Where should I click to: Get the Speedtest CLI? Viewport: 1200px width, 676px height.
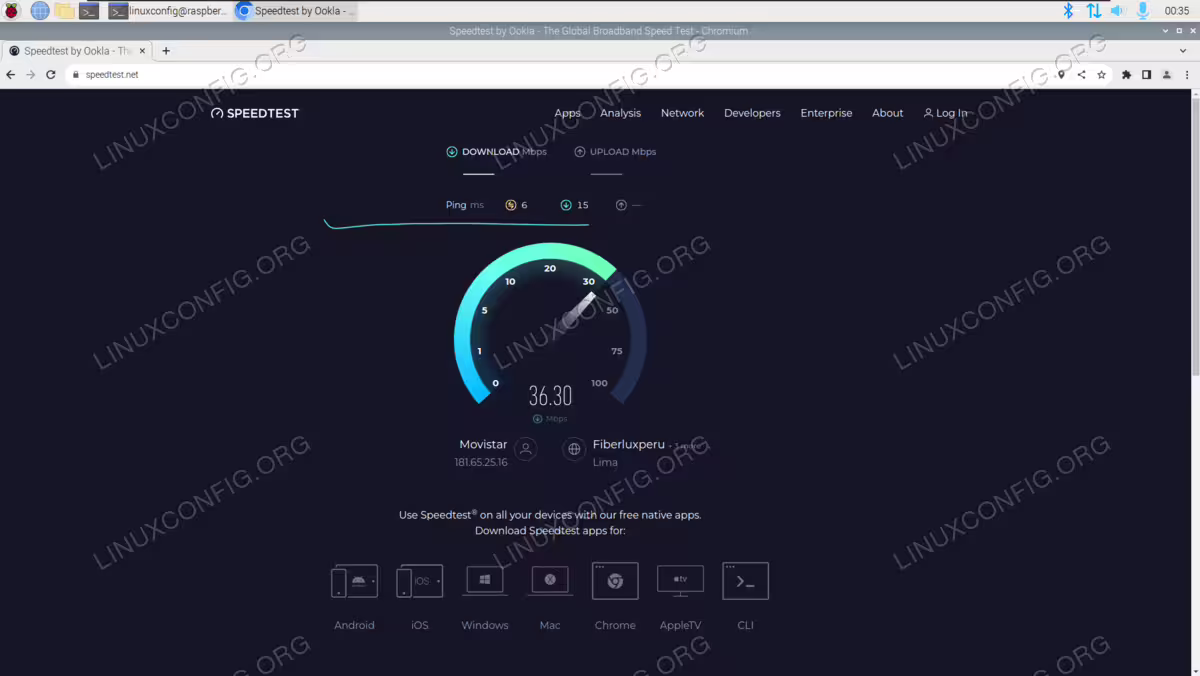745,597
